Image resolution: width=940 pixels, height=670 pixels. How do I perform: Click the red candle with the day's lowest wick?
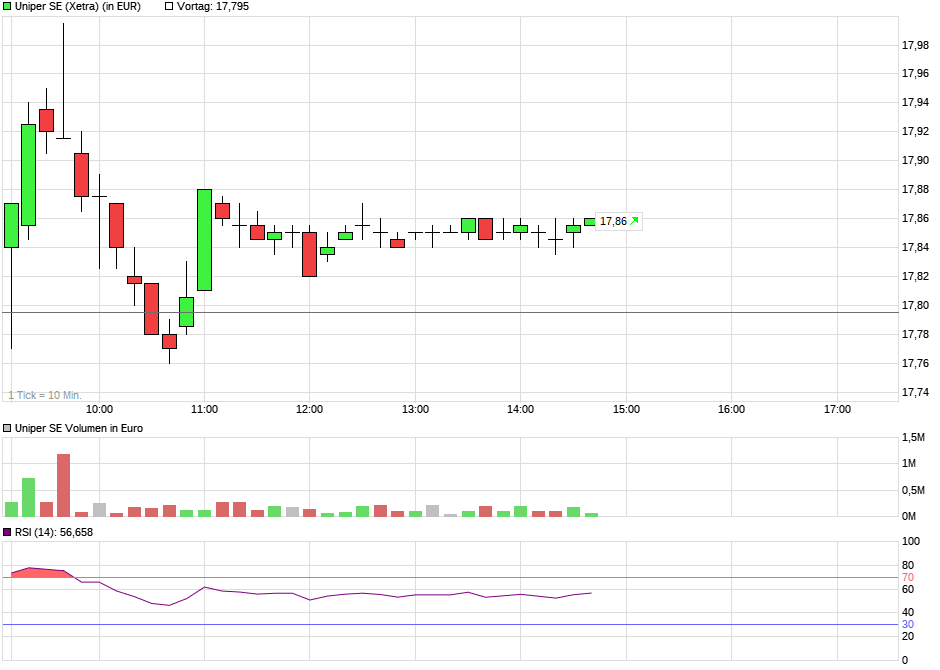tap(170, 342)
